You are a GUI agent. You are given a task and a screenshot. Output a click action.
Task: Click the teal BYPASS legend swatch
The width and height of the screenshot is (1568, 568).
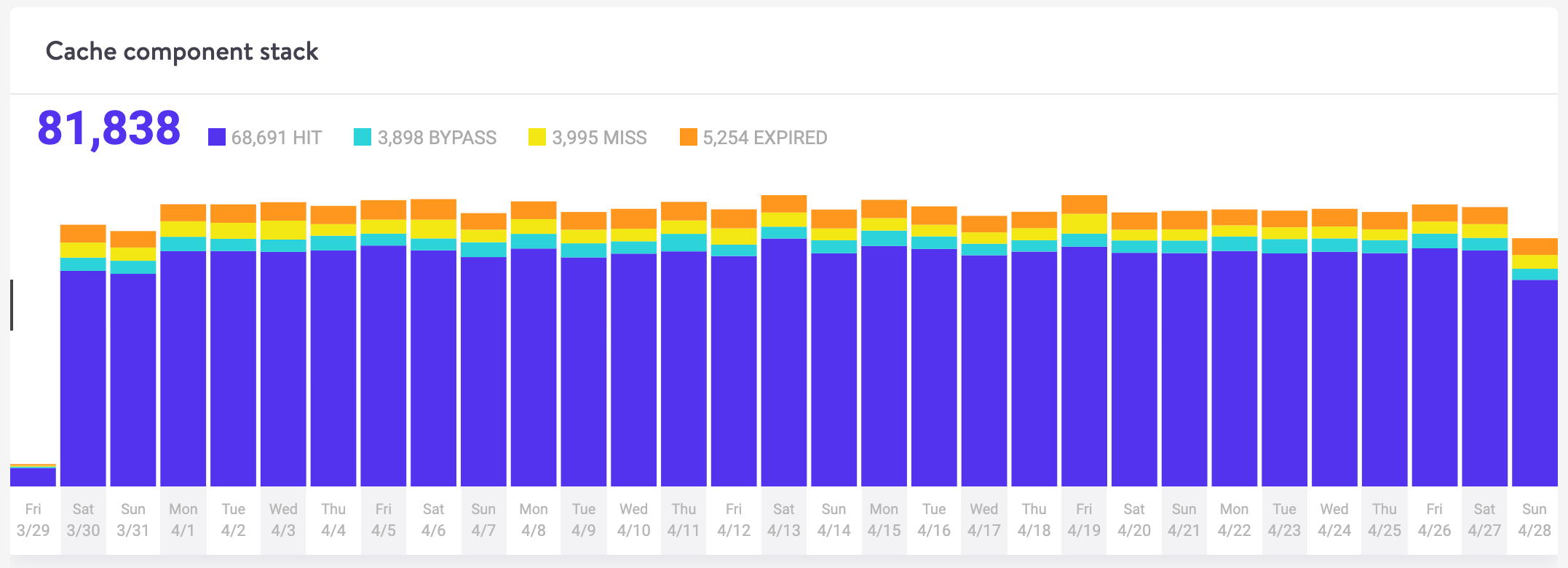coord(363,137)
